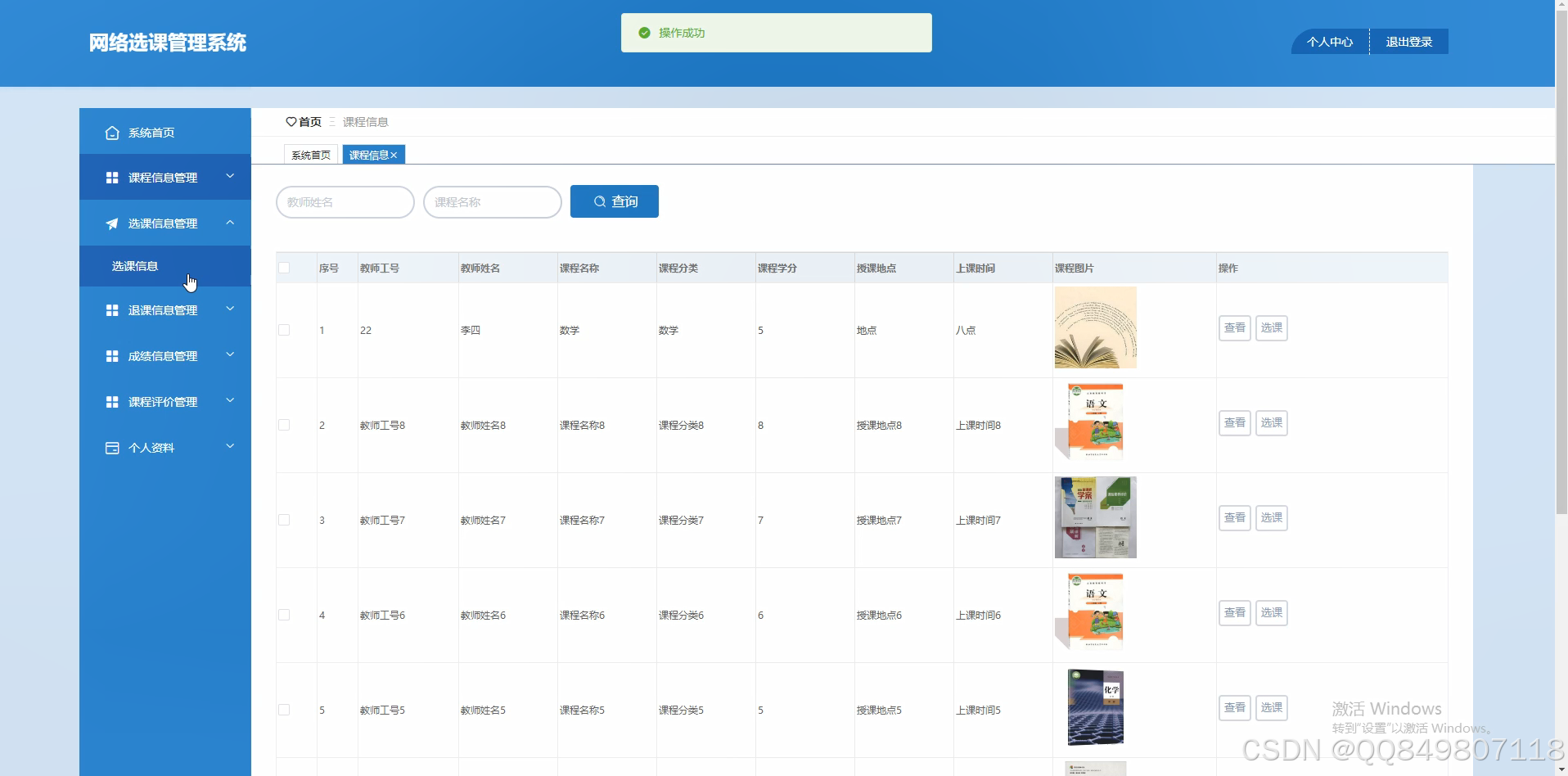Click the 课程评价管理 grid icon
Viewport: 1568px width, 776px height.
coord(112,402)
